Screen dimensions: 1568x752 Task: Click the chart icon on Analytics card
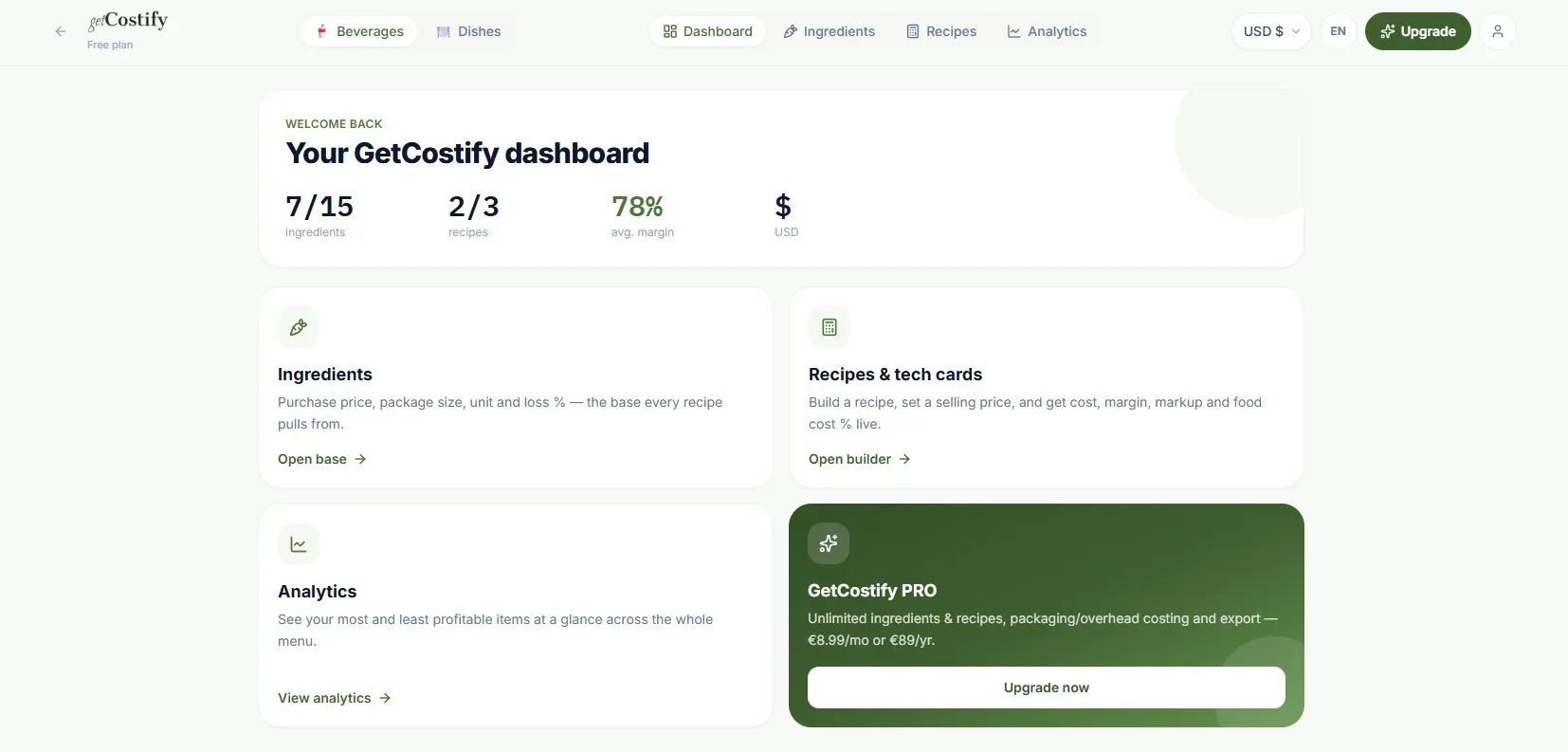299,544
